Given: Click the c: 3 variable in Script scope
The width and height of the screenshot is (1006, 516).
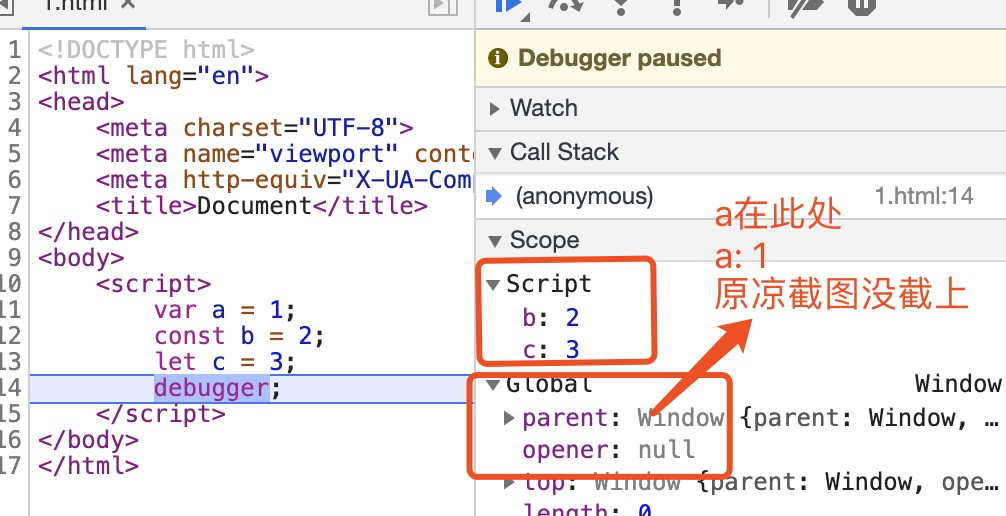Looking at the screenshot, I should click(551, 350).
